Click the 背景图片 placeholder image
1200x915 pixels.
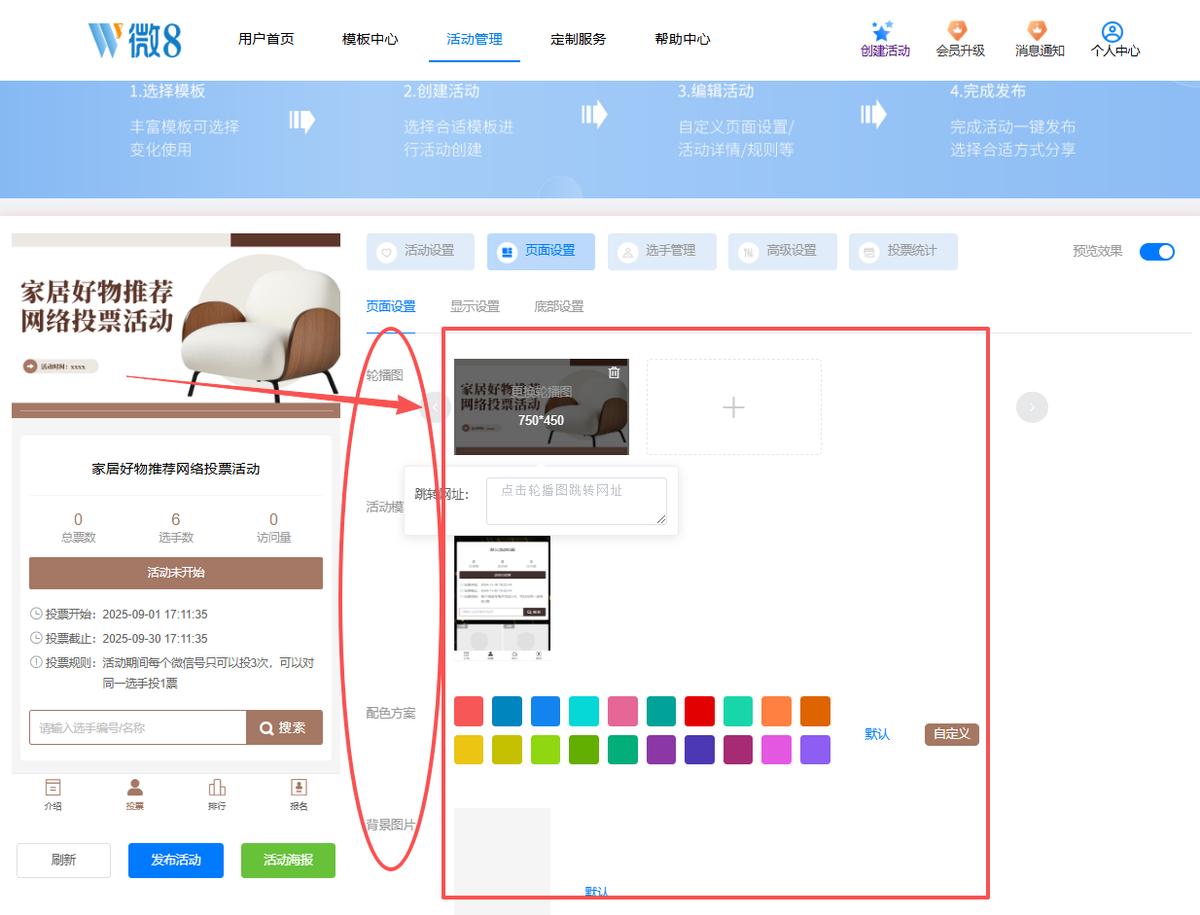pyautogui.click(x=502, y=861)
